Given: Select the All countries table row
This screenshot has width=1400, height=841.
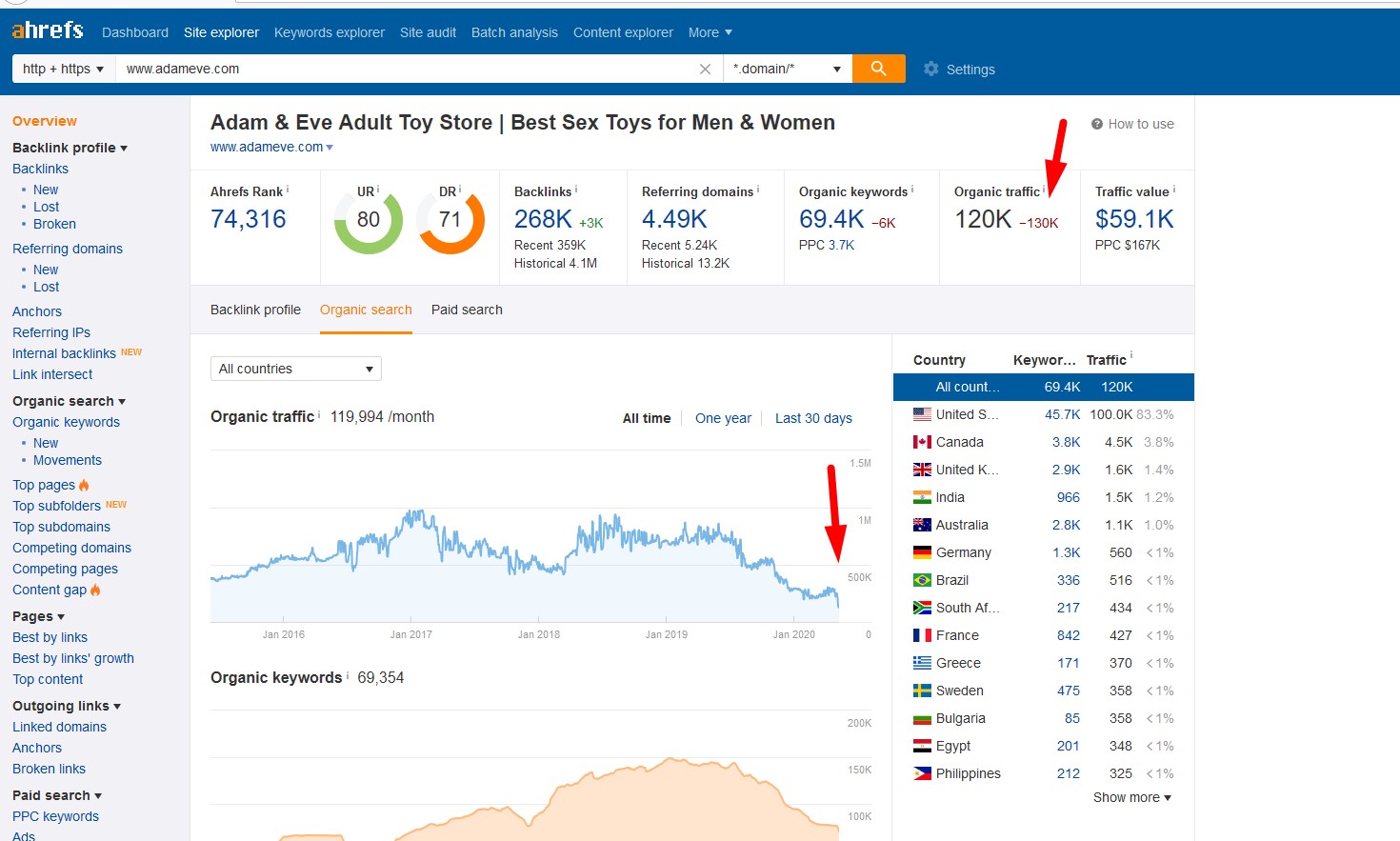Looking at the screenshot, I should [1044, 387].
